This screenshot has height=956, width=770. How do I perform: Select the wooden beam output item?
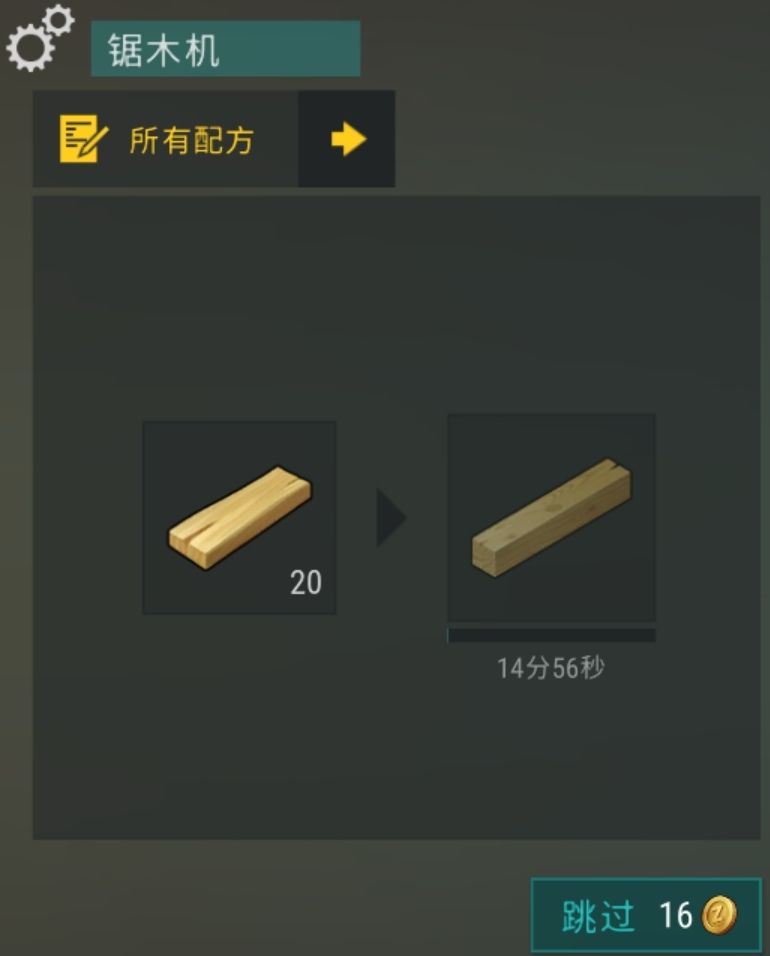click(551, 517)
